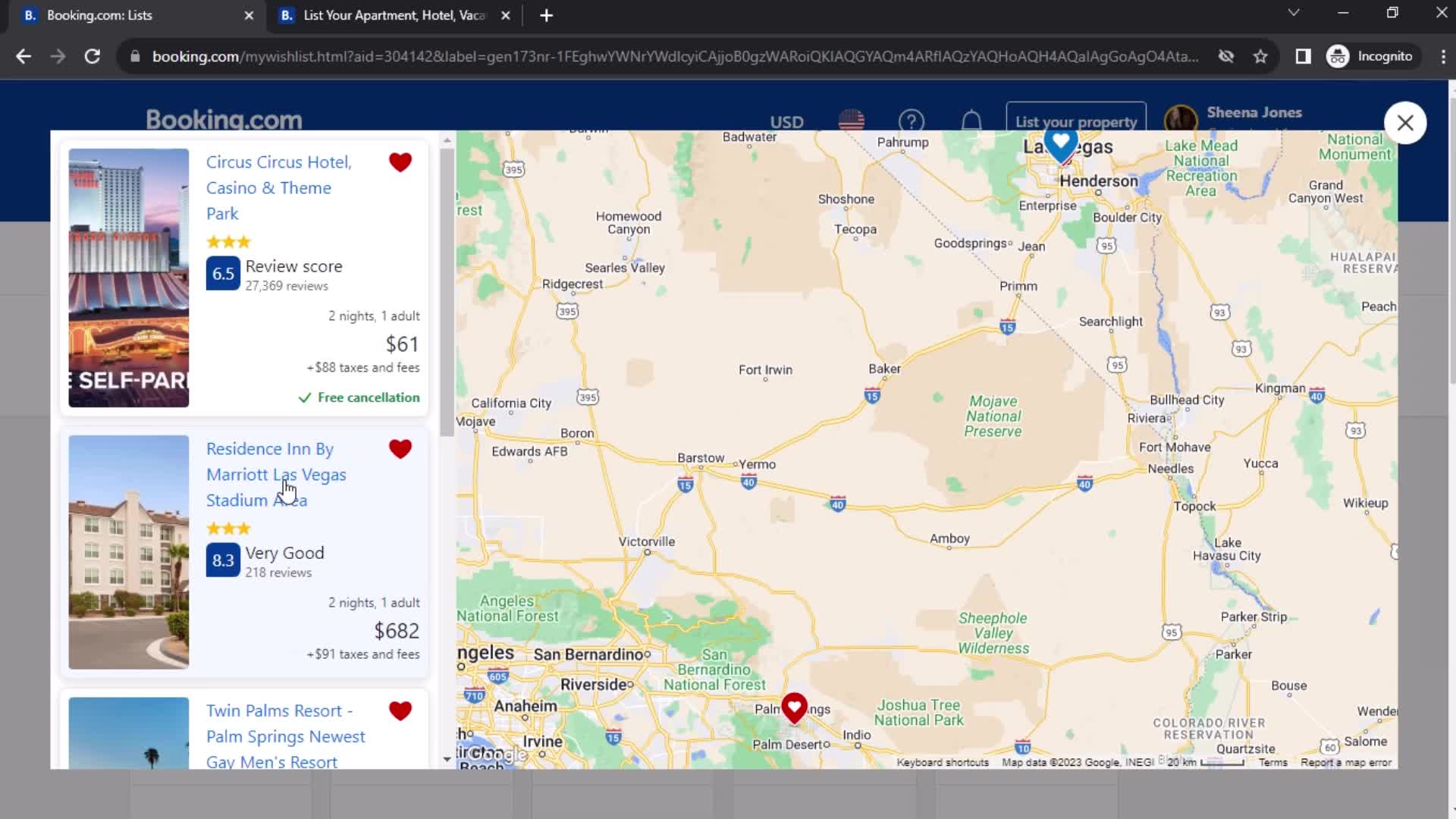The width and height of the screenshot is (1456, 819).
Task: Open Sheena Jones profile avatar
Action: point(1180,119)
